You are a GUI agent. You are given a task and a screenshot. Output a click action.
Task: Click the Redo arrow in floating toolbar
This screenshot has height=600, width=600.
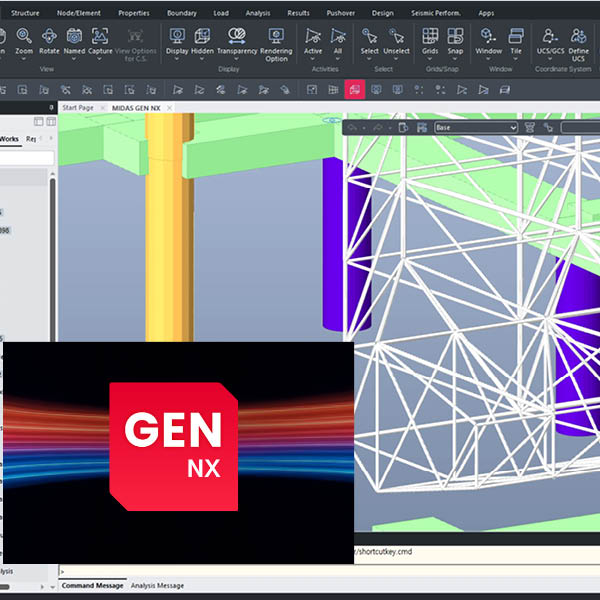click(x=378, y=128)
